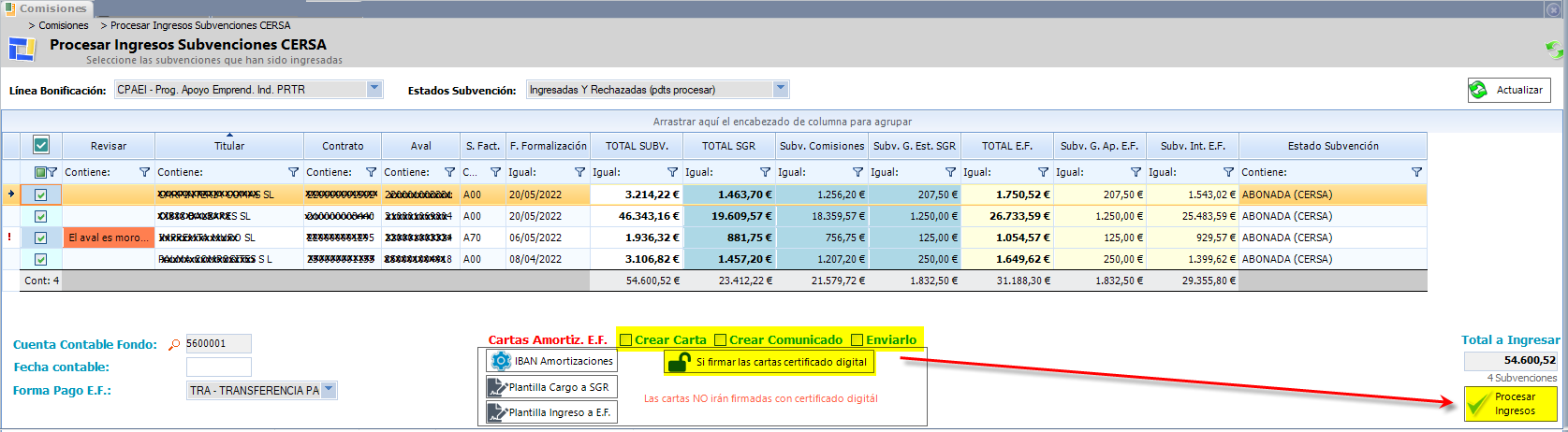Click the funnel in the checkbox filter cell
1568x432 pixels.
click(52, 172)
